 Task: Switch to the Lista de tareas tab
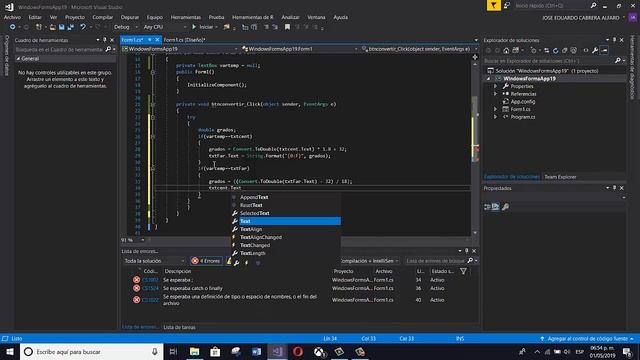pos(179,327)
